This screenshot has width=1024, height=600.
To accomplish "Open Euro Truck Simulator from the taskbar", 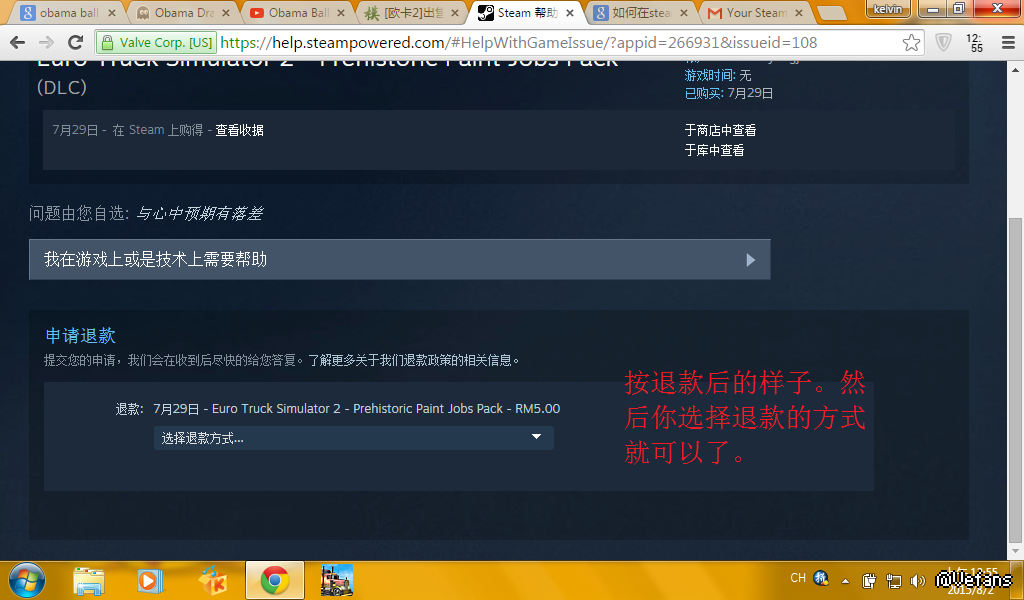I will click(336, 580).
